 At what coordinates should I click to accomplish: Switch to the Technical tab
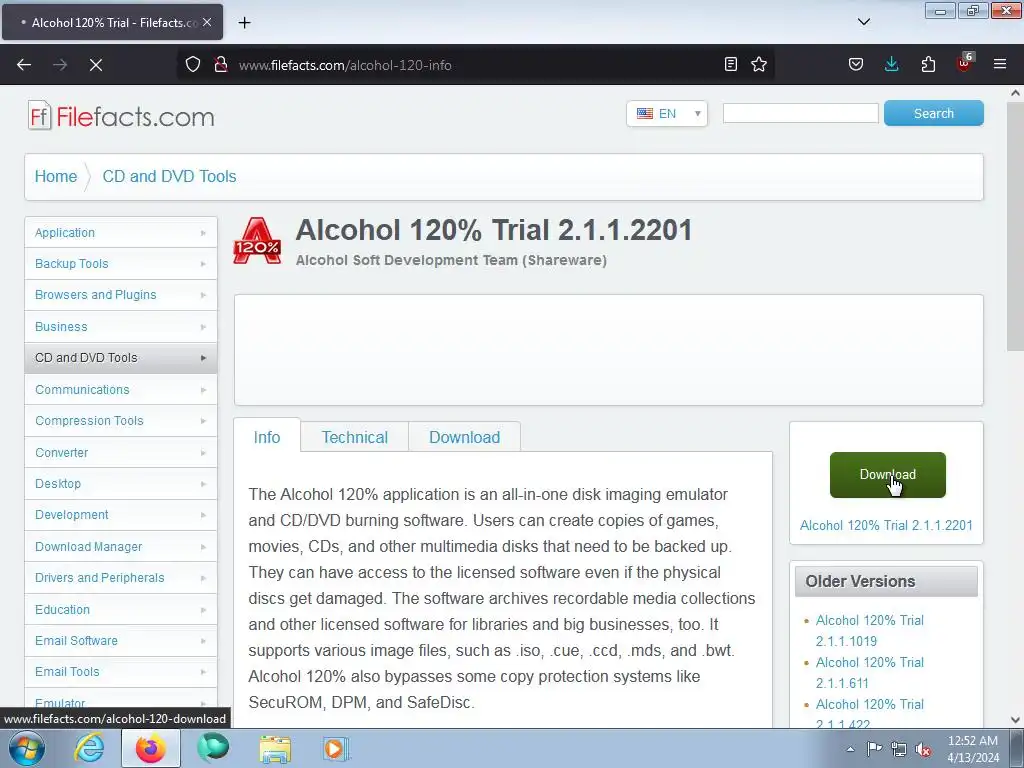click(355, 437)
